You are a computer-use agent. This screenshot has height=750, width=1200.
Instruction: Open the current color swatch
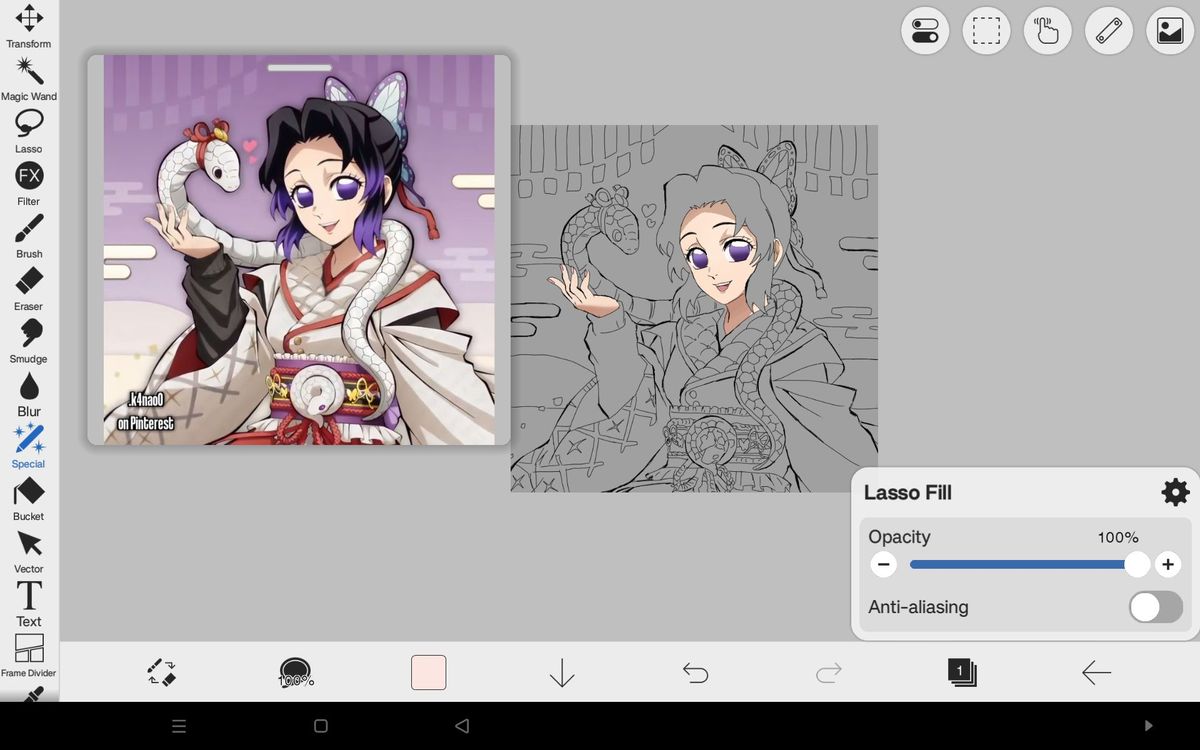click(x=429, y=672)
